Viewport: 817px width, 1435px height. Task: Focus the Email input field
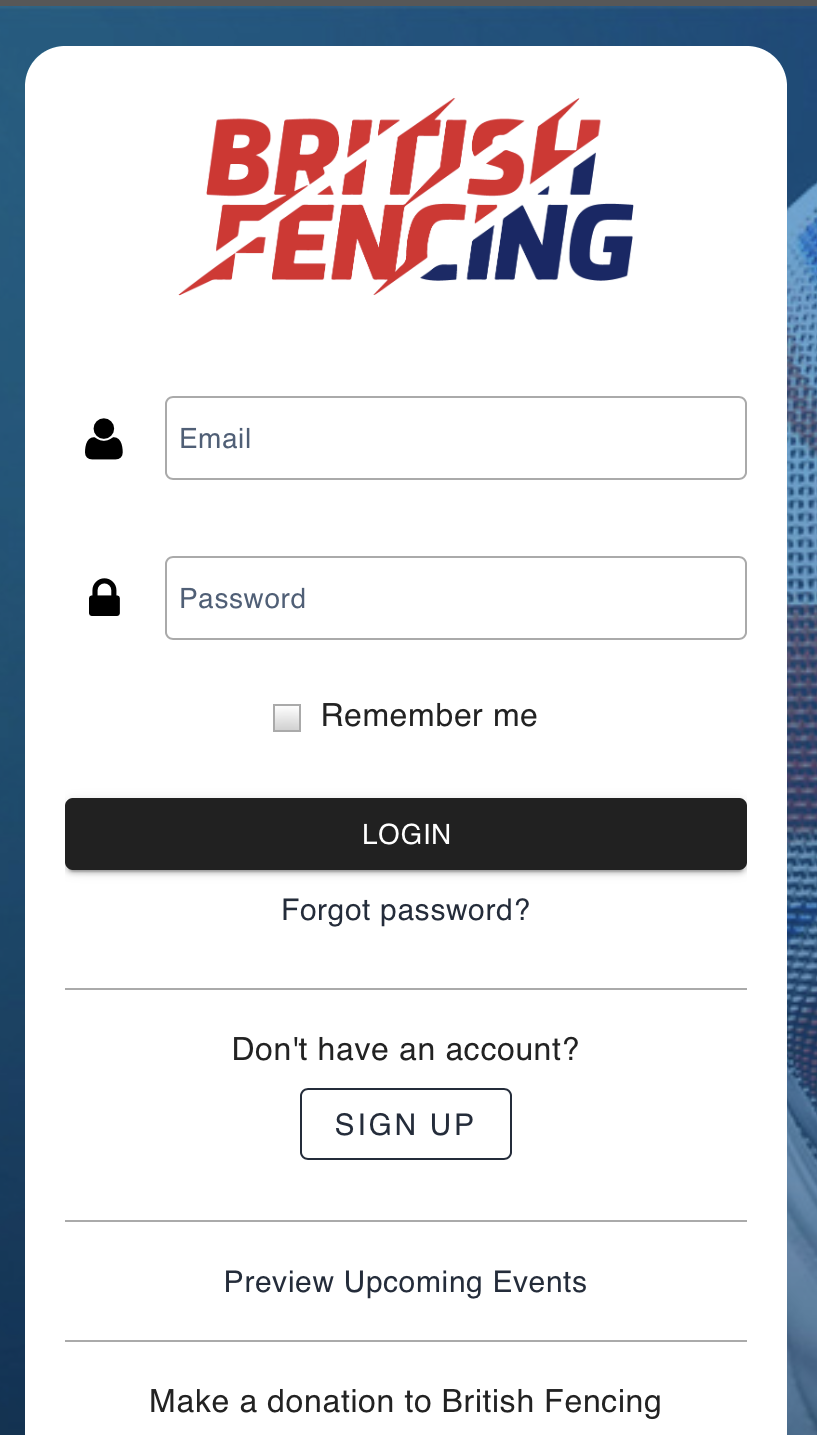click(x=456, y=438)
